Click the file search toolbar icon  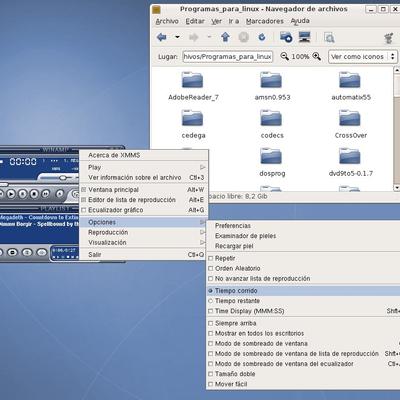[329, 38]
